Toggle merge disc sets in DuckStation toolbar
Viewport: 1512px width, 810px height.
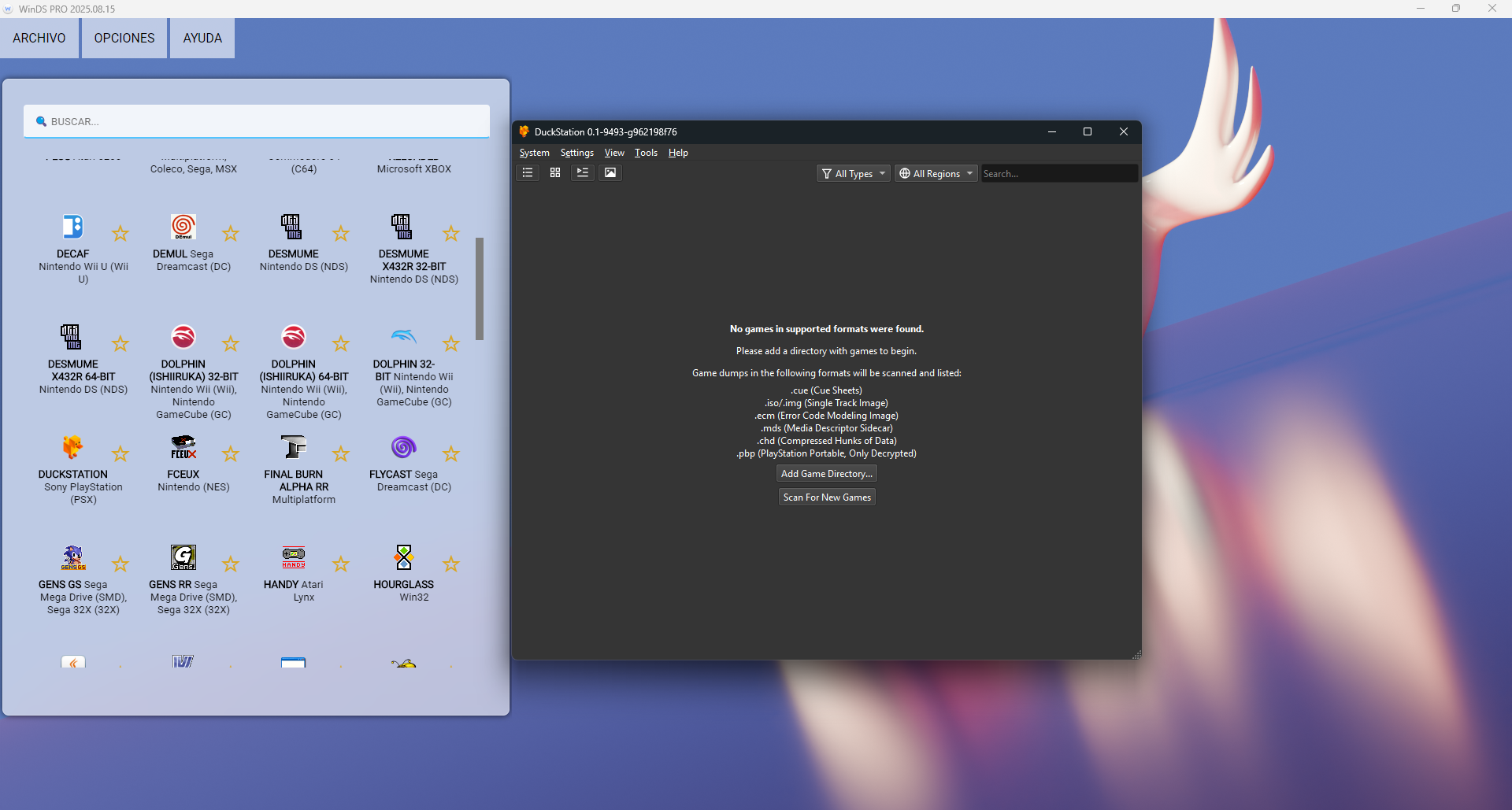(583, 173)
